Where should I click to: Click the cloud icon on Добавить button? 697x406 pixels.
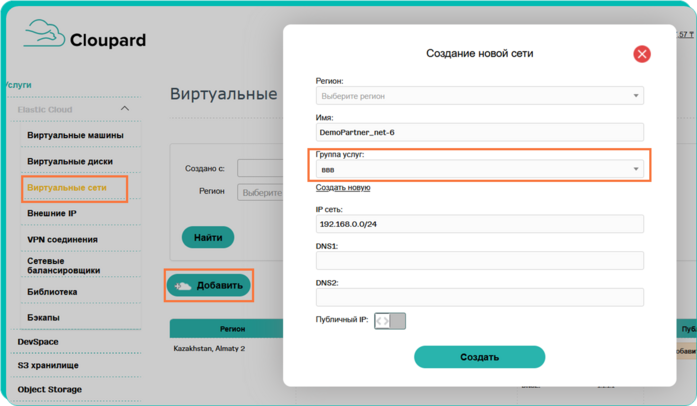click(183, 286)
